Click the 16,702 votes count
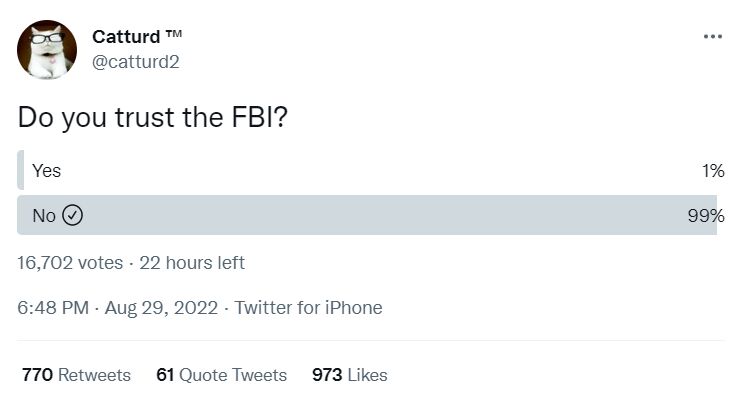The image size is (739, 396). (70, 263)
